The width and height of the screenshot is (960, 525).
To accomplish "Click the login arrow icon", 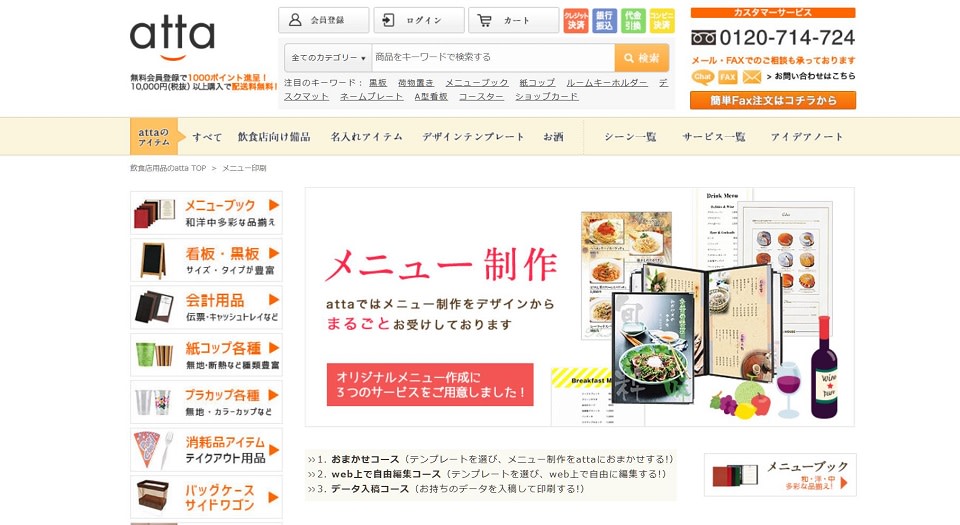I will [388, 20].
